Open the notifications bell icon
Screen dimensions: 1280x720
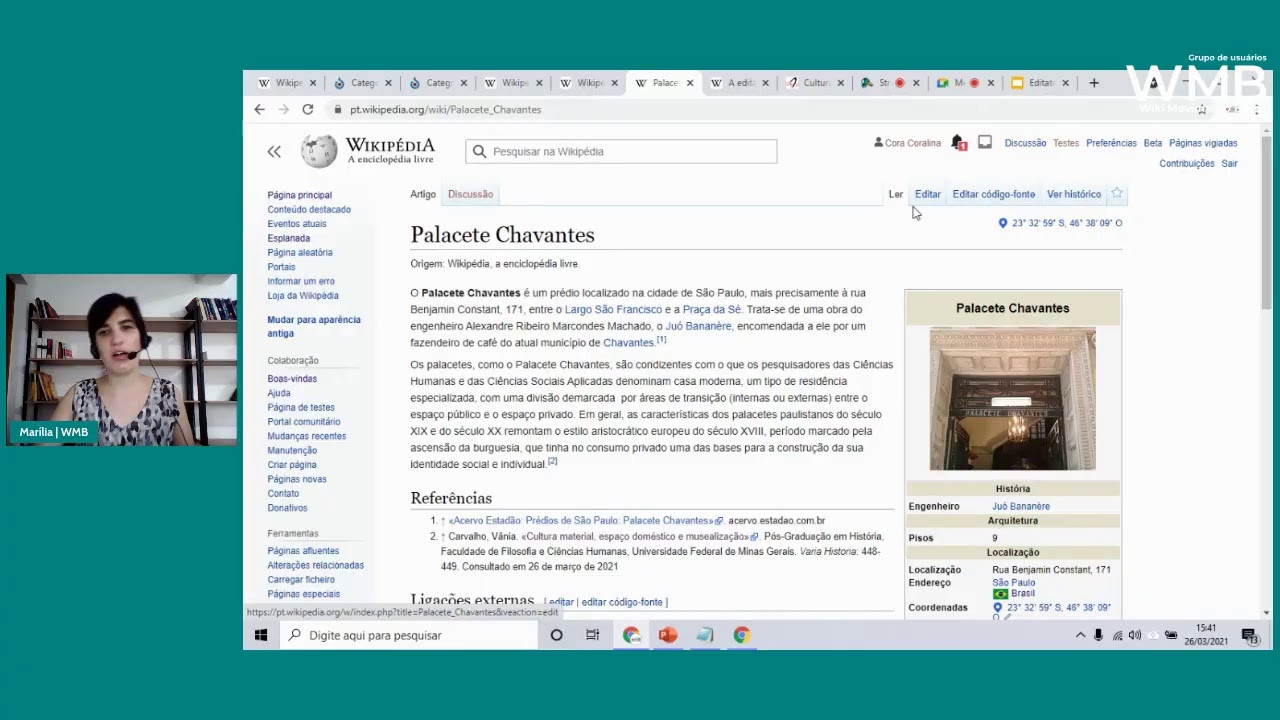coord(958,143)
